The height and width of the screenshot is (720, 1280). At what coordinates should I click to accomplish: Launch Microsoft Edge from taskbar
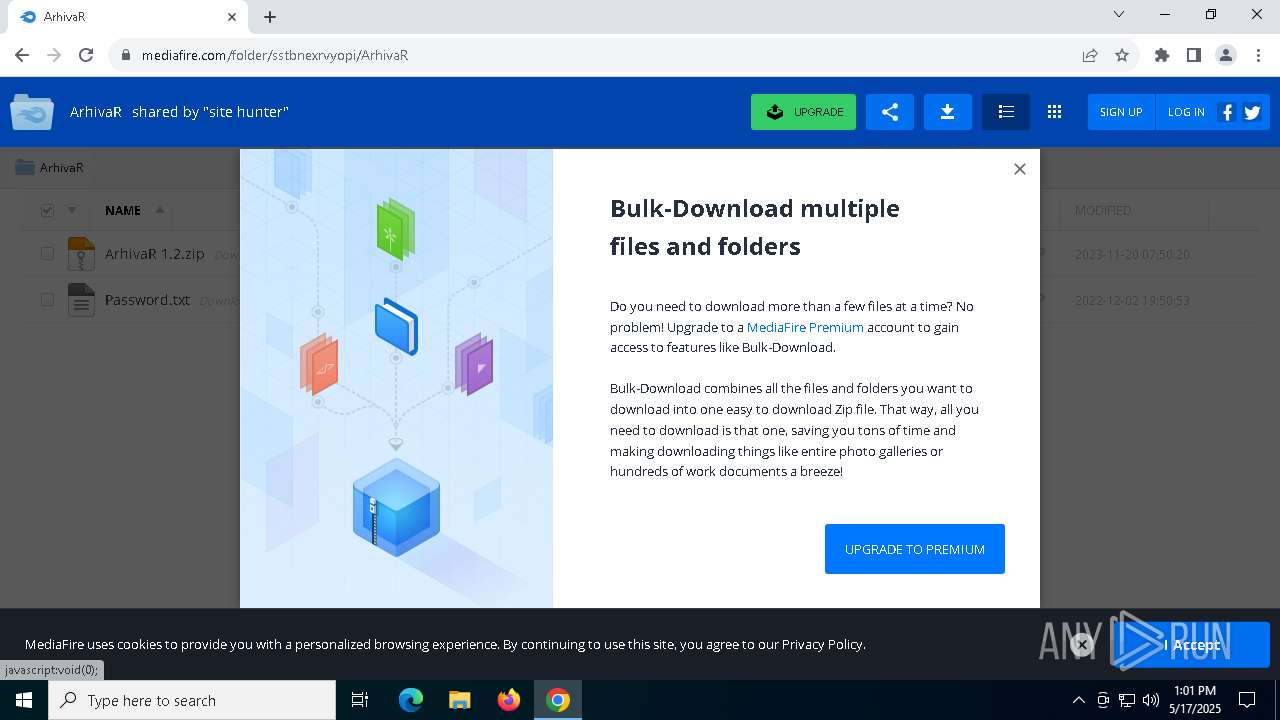coord(411,700)
